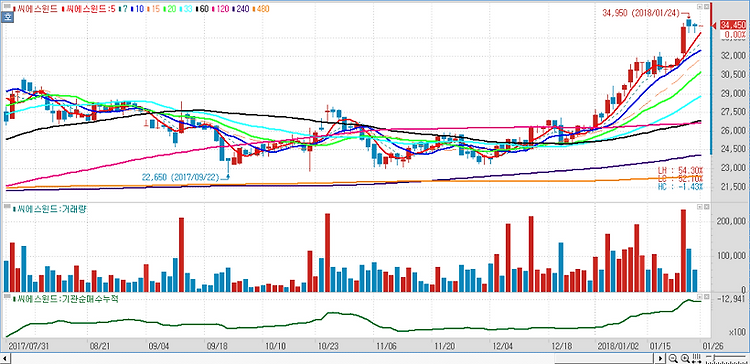Click the 0.00% change value
Screen dimensions: 750x364
point(734,34)
